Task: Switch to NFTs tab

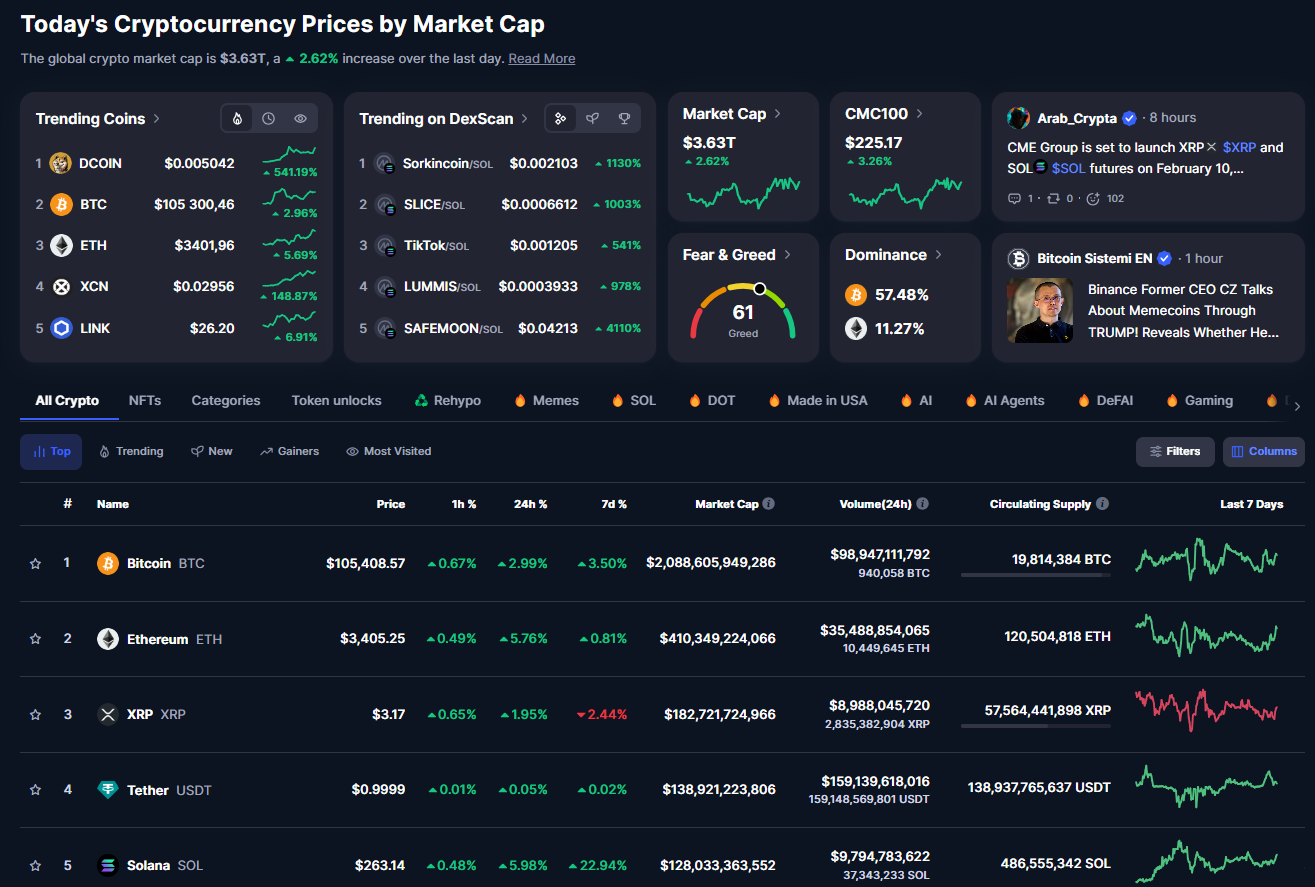Action: click(x=145, y=400)
